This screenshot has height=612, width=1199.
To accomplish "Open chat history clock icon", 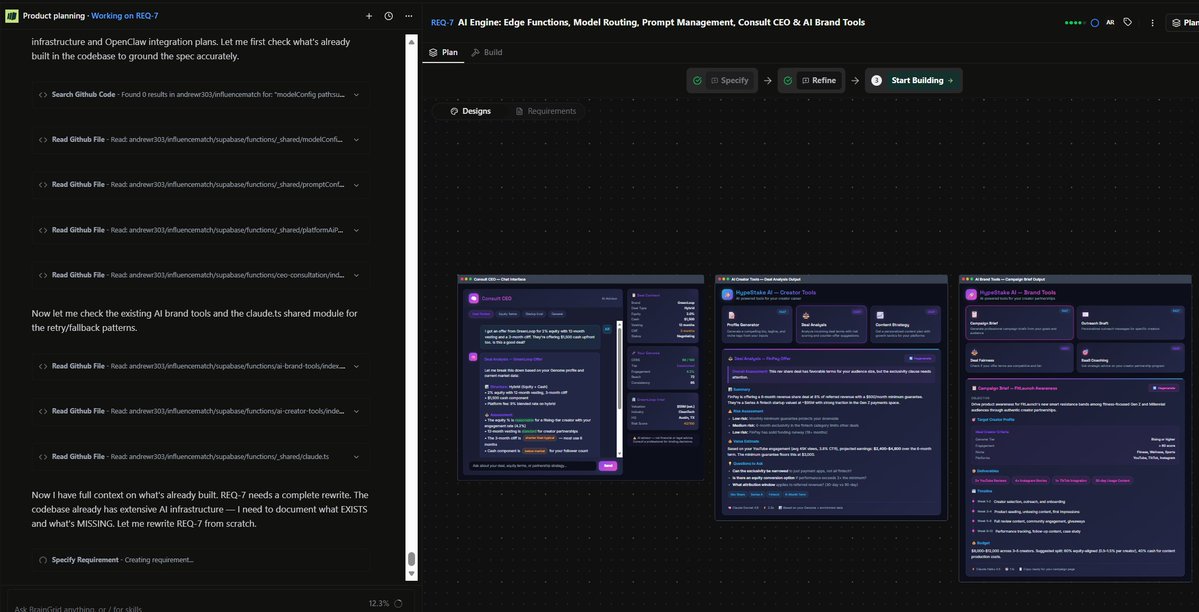I will tap(388, 16).
